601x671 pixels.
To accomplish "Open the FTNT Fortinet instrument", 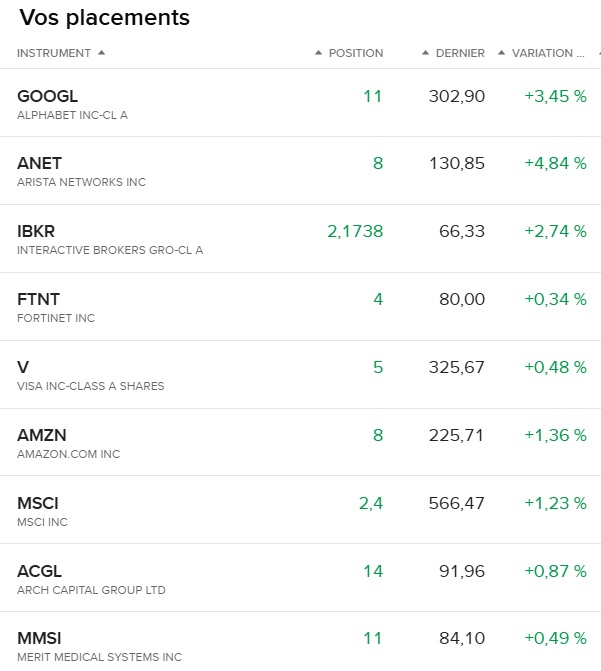I will (38, 299).
